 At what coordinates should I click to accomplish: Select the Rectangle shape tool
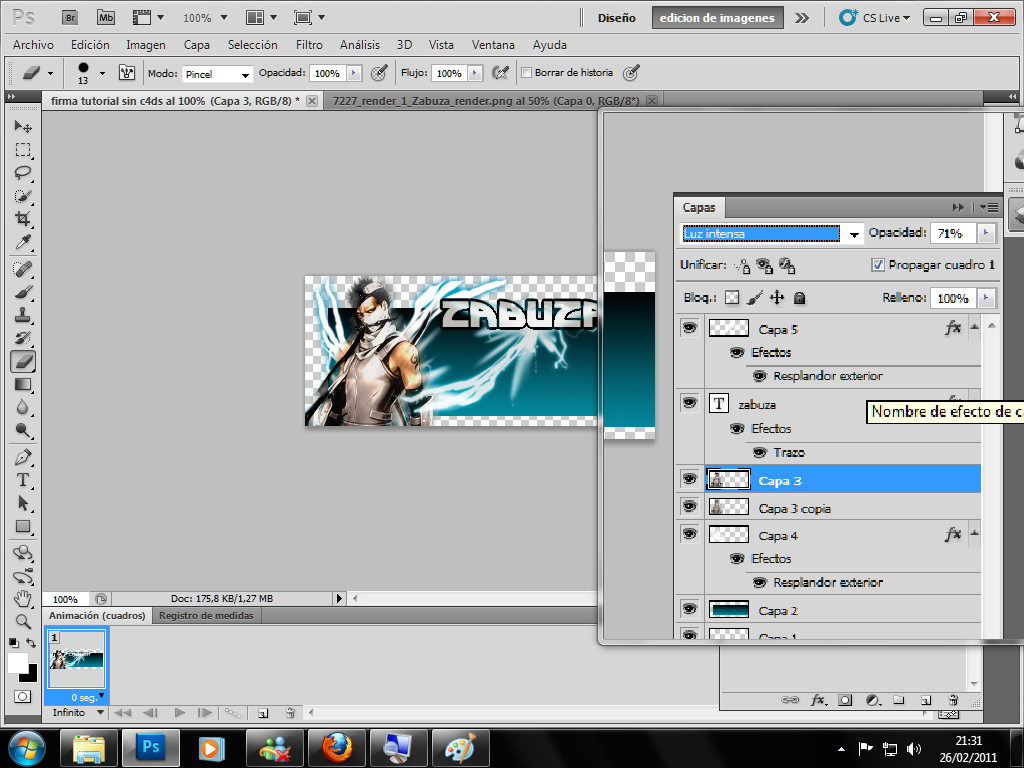[23, 526]
